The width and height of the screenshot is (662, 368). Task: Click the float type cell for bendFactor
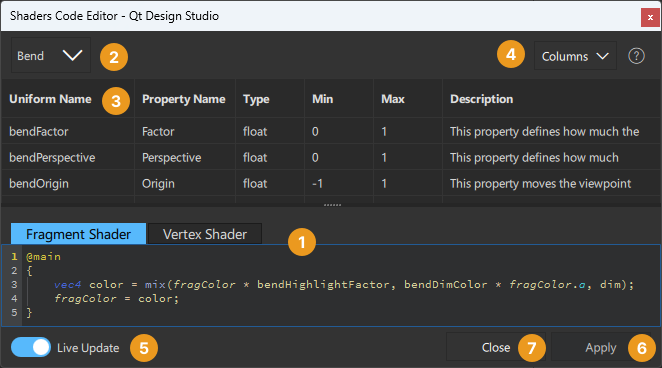[270, 131]
